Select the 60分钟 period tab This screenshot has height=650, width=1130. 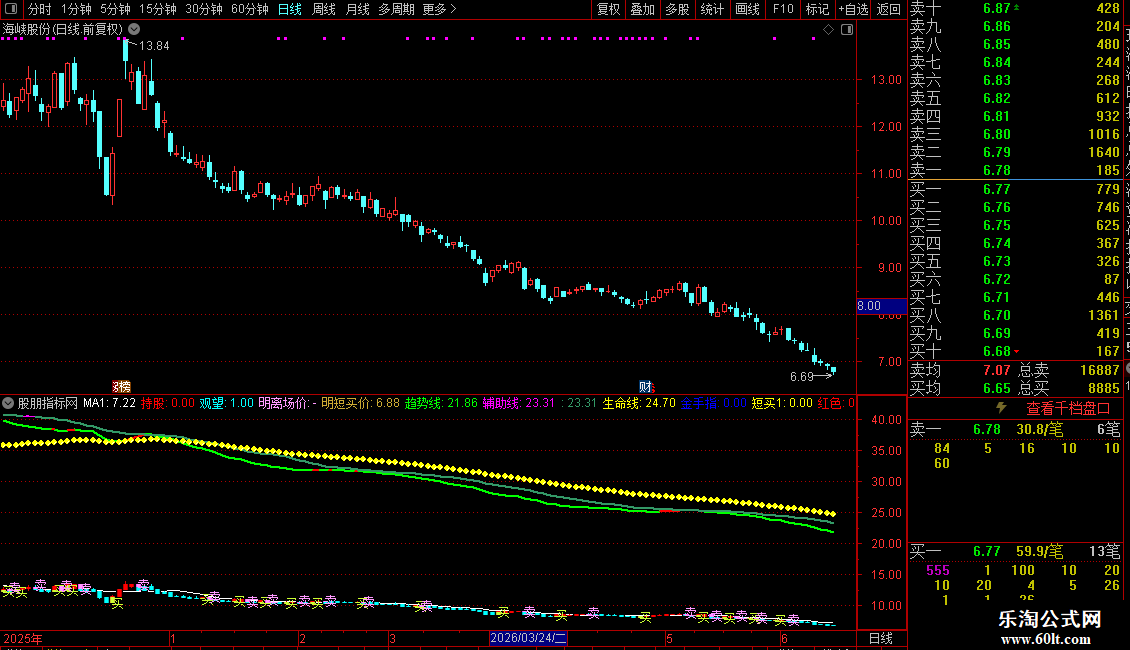(249, 9)
